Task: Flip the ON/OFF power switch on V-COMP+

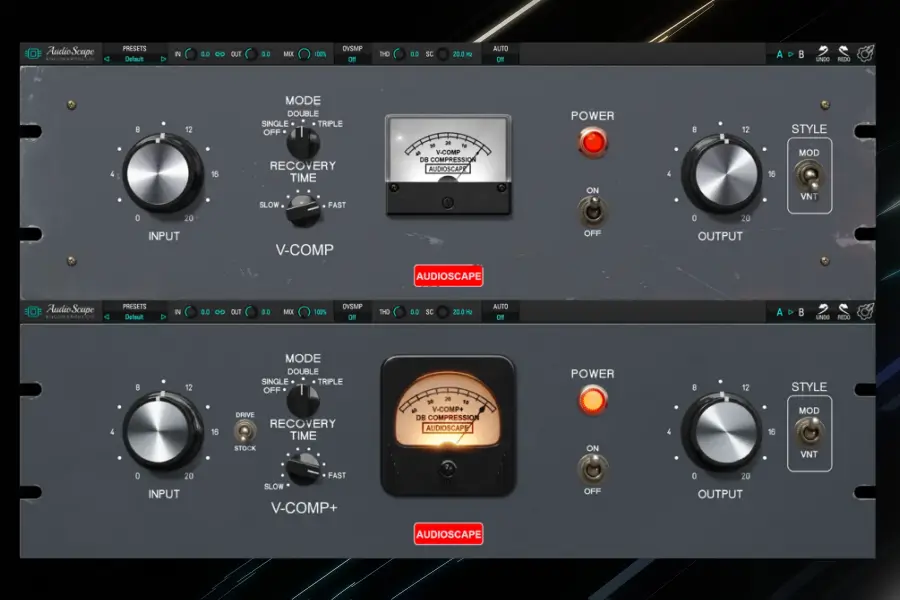Action: 592,469
